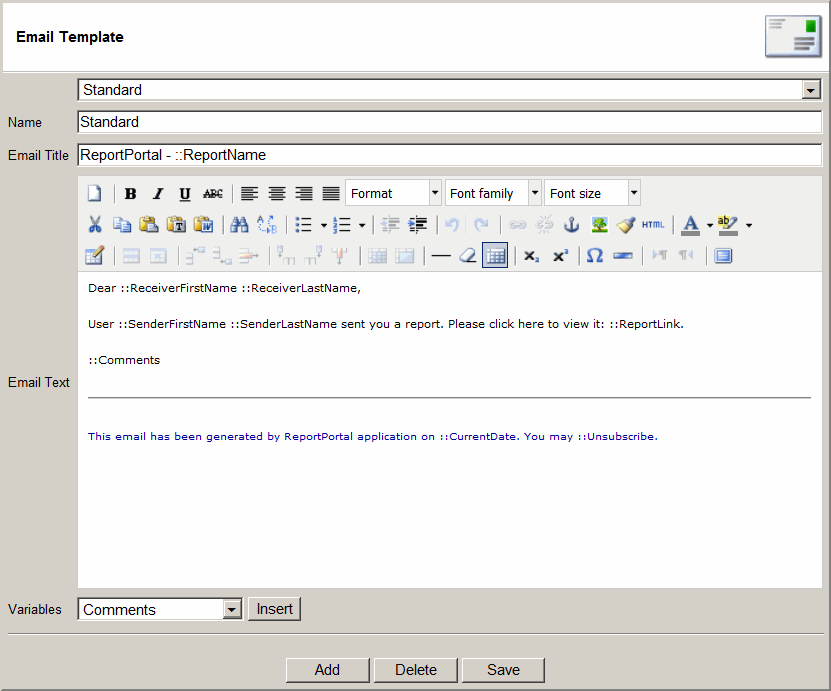Apply the highlight background color button
Image resolution: width=831 pixels, height=691 pixels.
[x=728, y=225]
